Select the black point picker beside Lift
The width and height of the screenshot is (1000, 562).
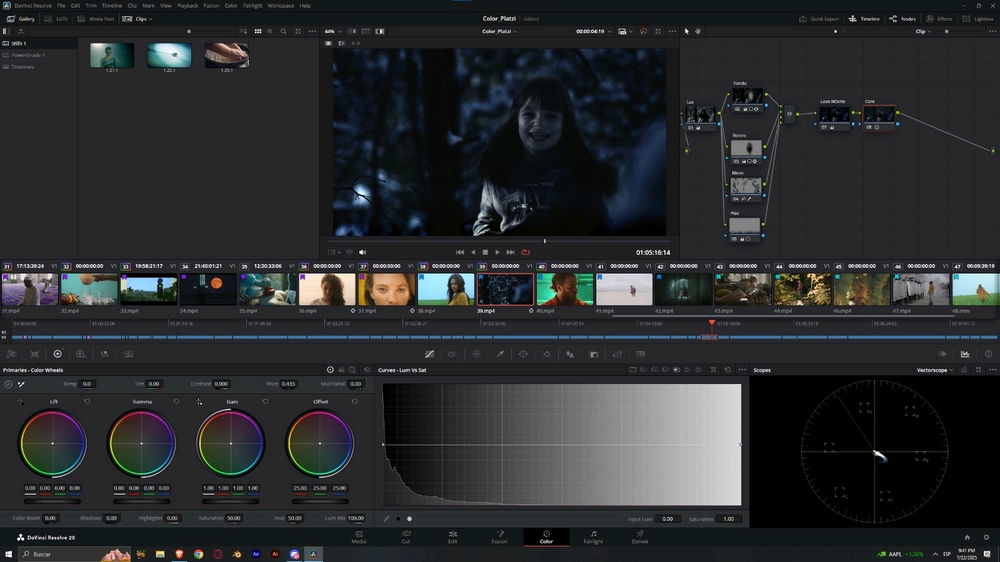[21, 402]
